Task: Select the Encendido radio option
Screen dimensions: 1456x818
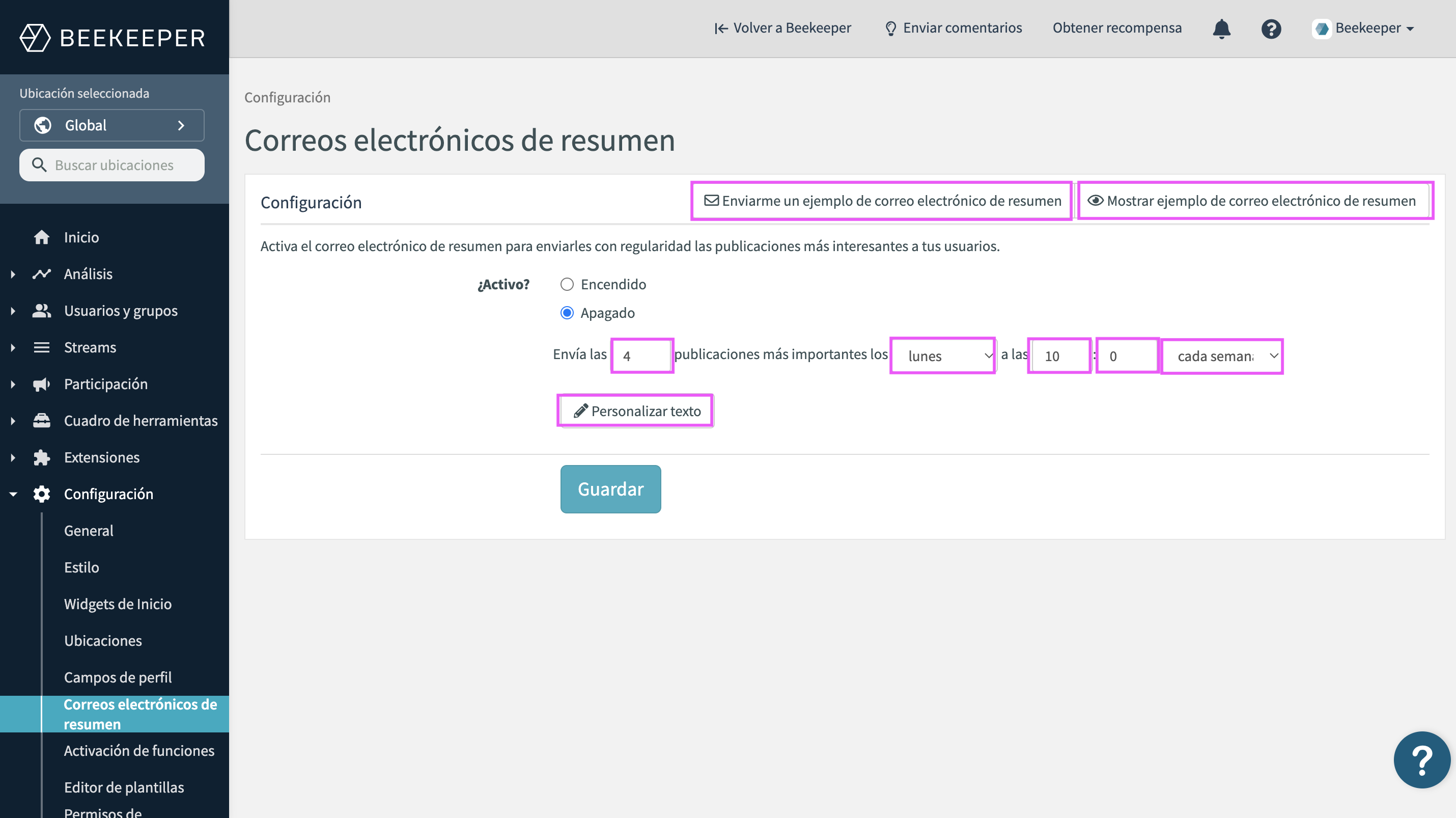Action: point(567,284)
